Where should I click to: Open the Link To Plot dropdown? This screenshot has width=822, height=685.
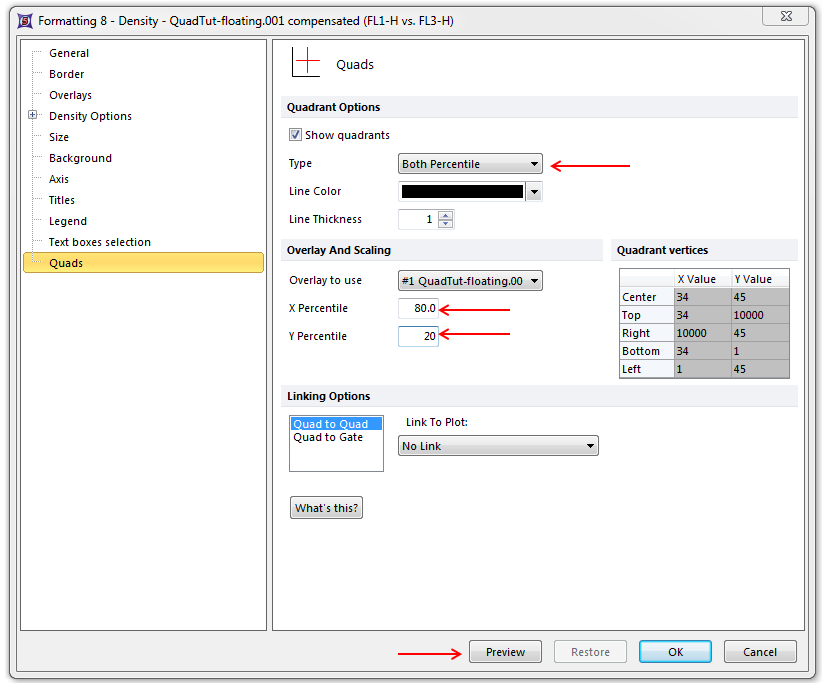click(498, 446)
